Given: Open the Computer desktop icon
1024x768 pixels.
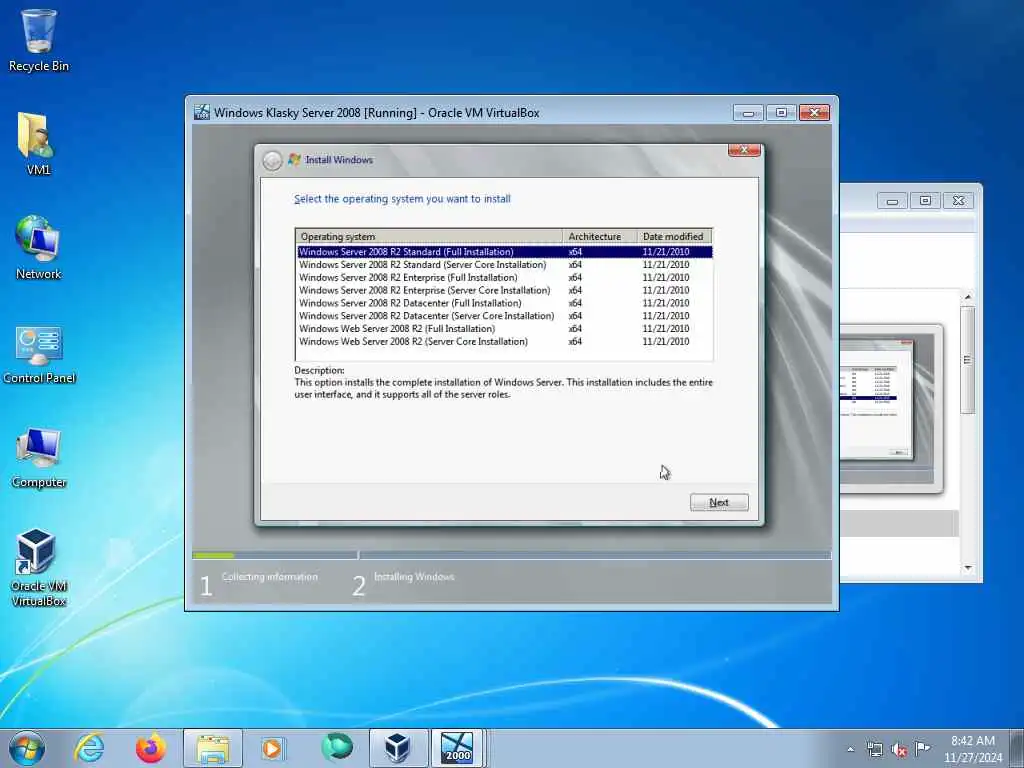Looking at the screenshot, I should [39, 456].
